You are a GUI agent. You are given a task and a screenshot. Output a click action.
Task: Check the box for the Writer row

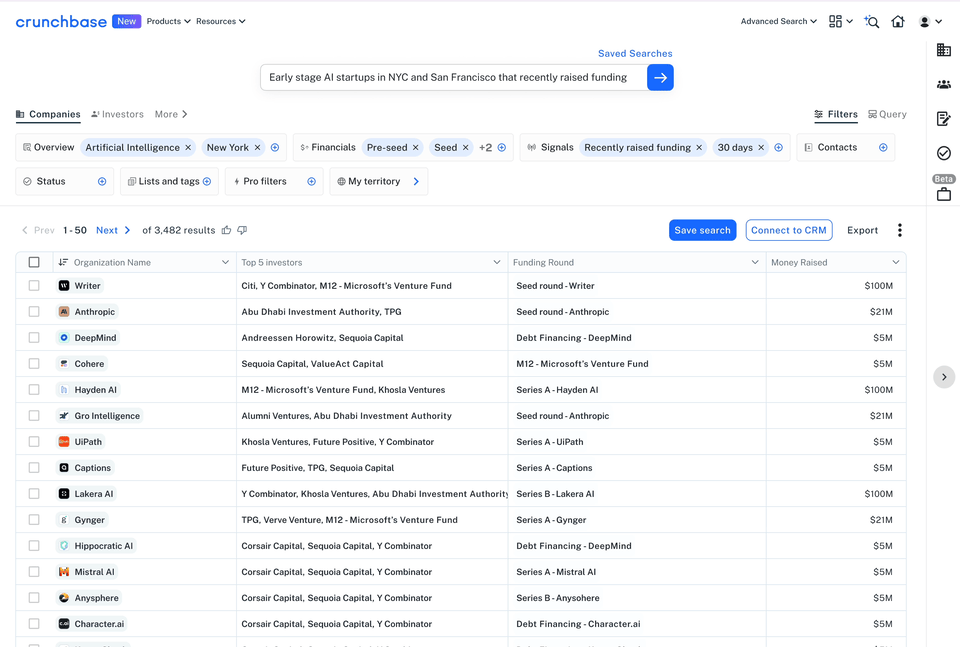click(34, 286)
